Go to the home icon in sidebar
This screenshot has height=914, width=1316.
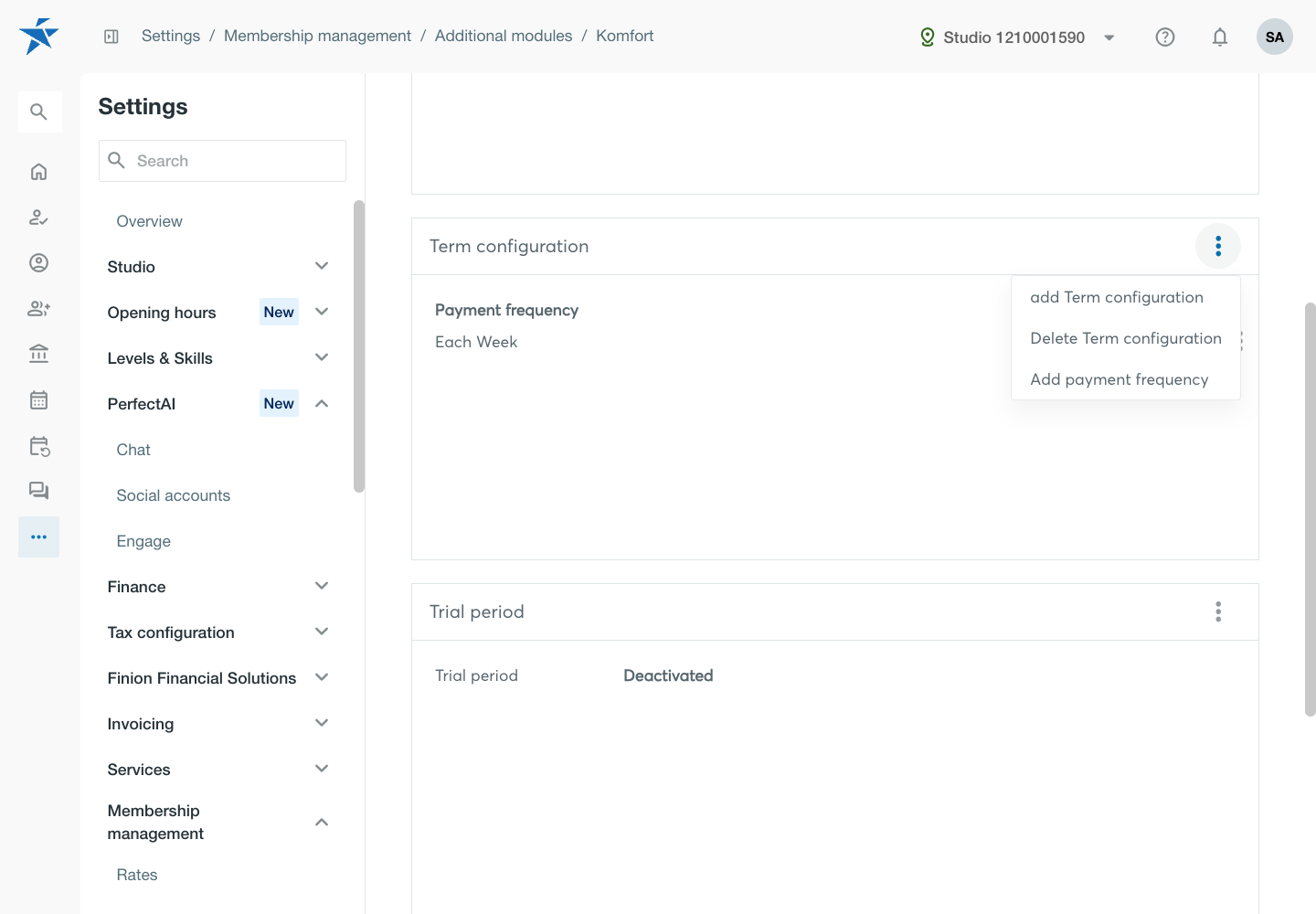[38, 172]
